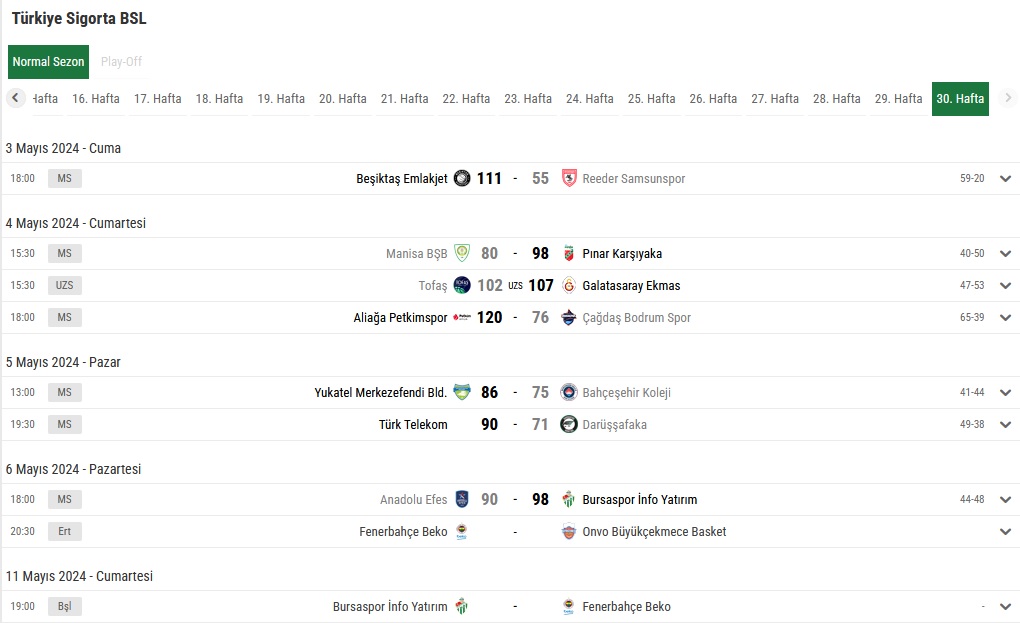Image resolution: width=1020 pixels, height=623 pixels.
Task: Click the Darüşşafaka round logo
Action: pyautogui.click(x=569, y=425)
